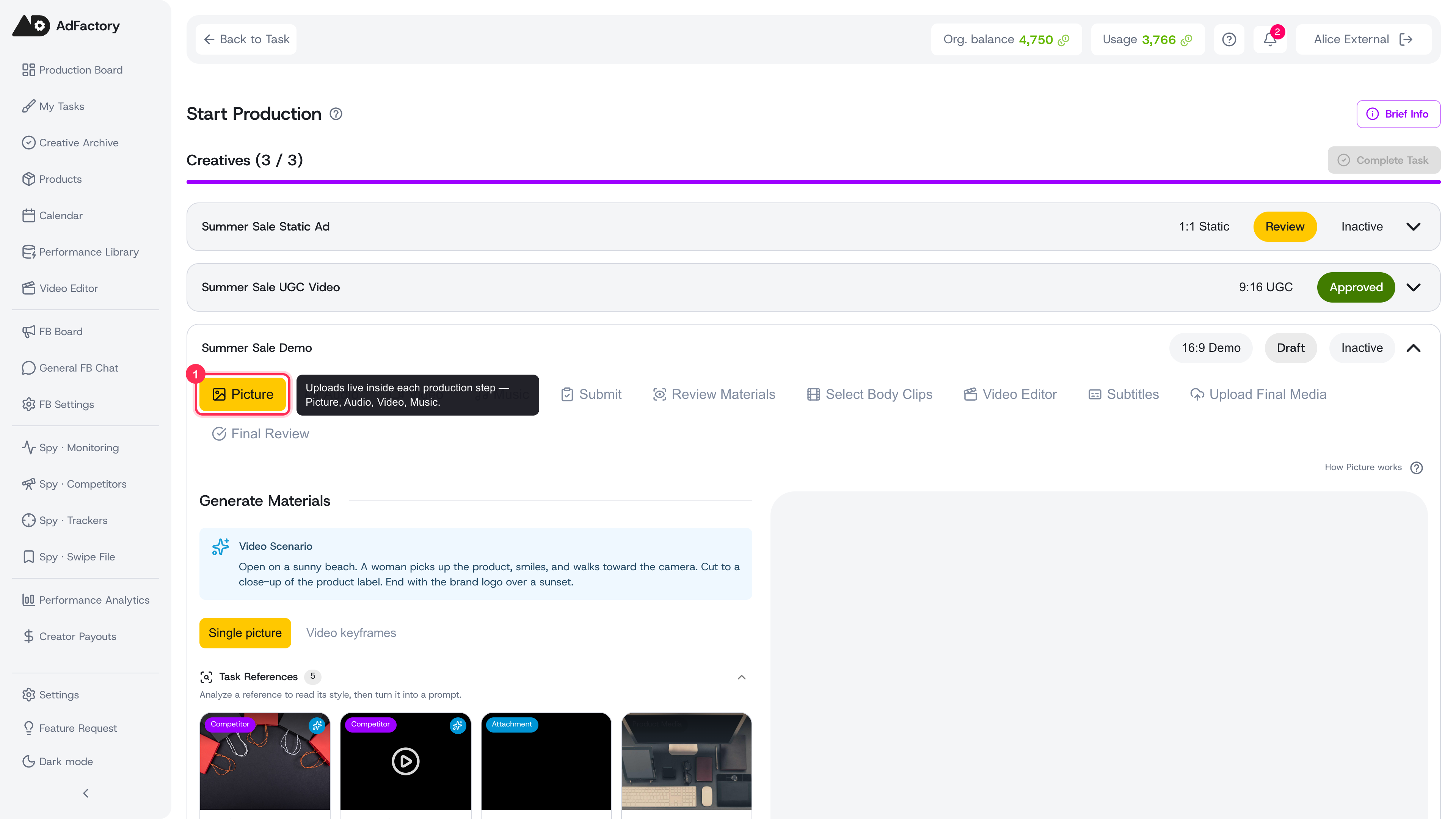
Task: Click help icon beside Start Production
Action: [336, 114]
